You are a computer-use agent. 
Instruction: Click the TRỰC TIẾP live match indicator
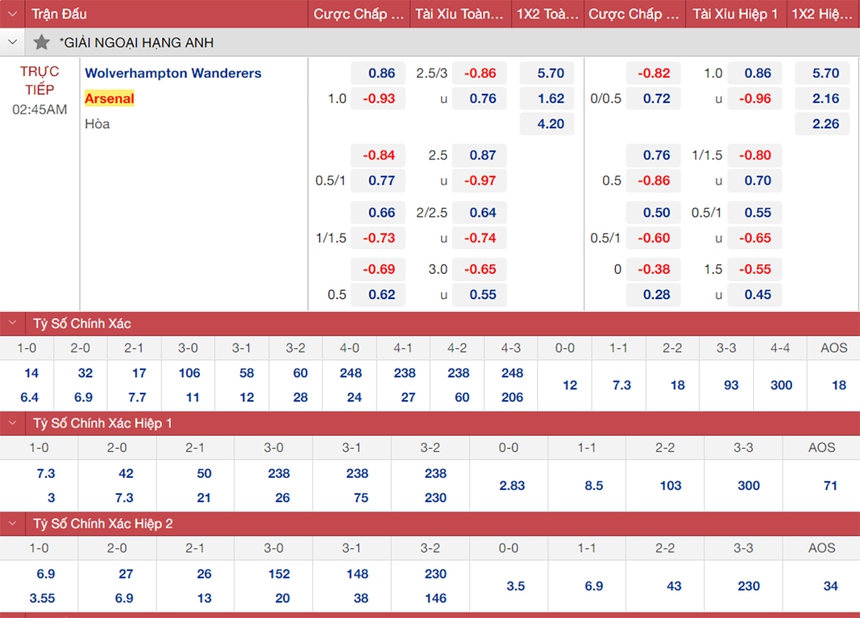tap(40, 80)
